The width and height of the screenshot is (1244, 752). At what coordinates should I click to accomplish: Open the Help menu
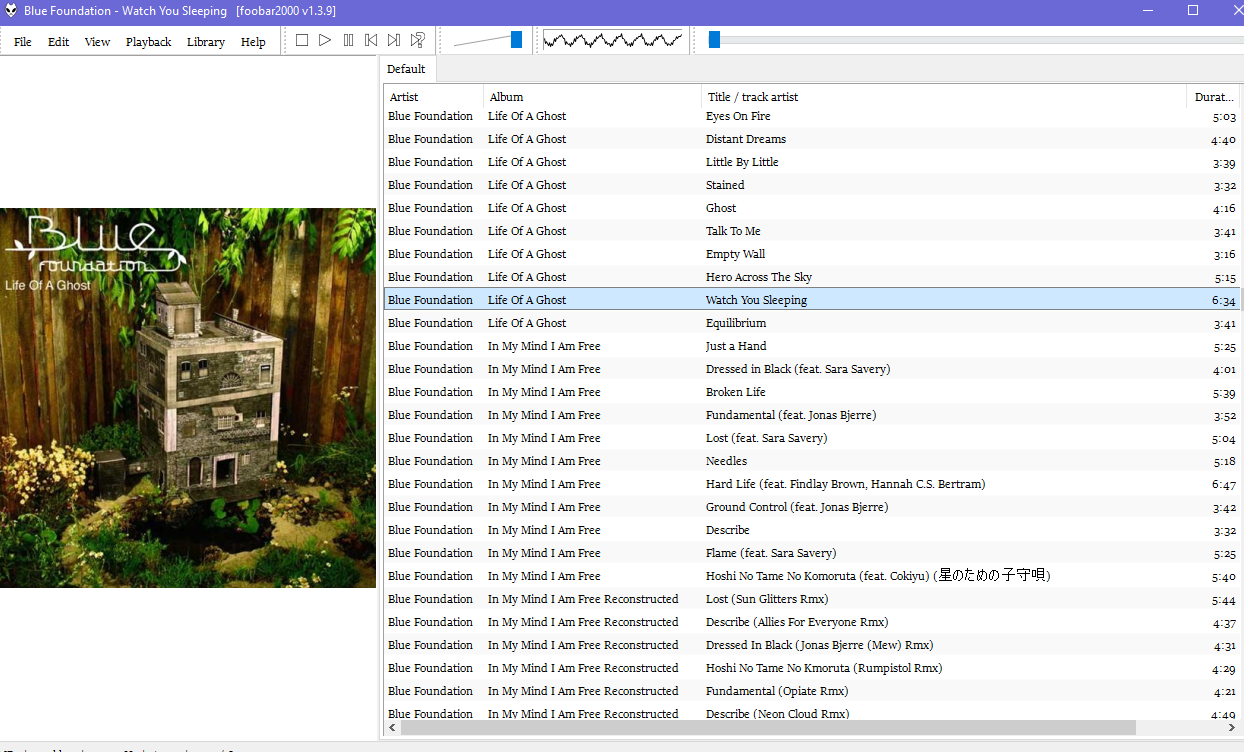pyautogui.click(x=254, y=42)
